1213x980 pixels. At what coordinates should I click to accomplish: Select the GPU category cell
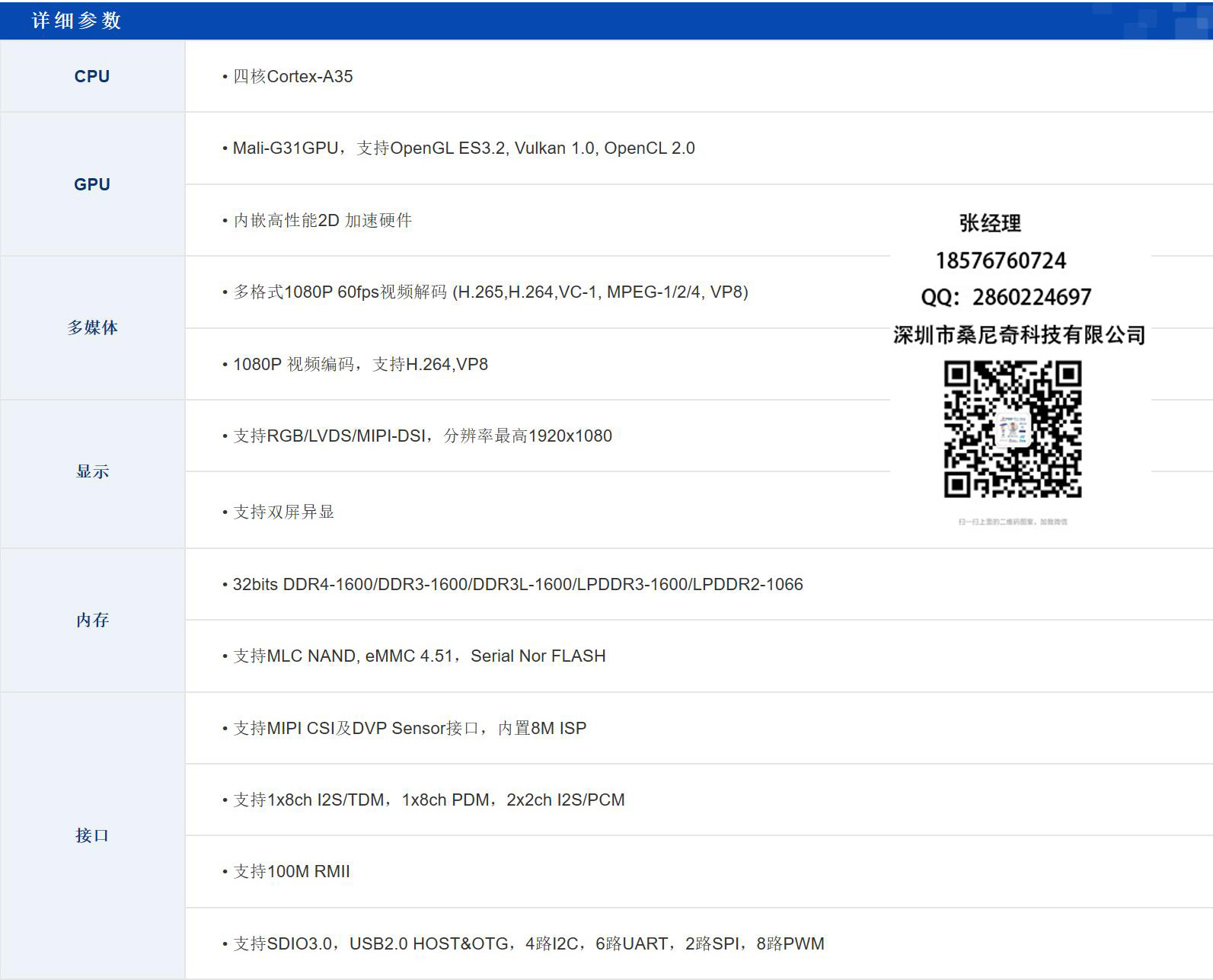click(x=92, y=184)
